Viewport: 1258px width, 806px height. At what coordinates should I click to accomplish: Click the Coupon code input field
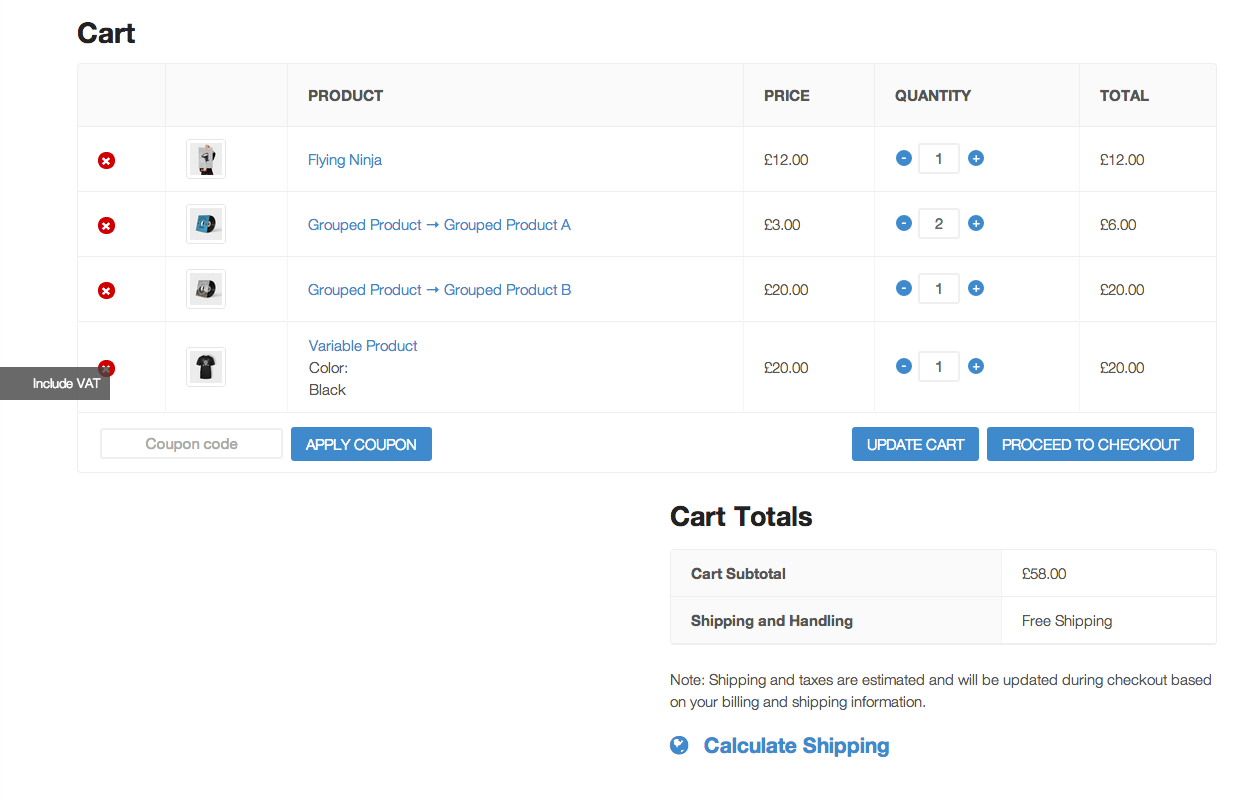point(191,444)
